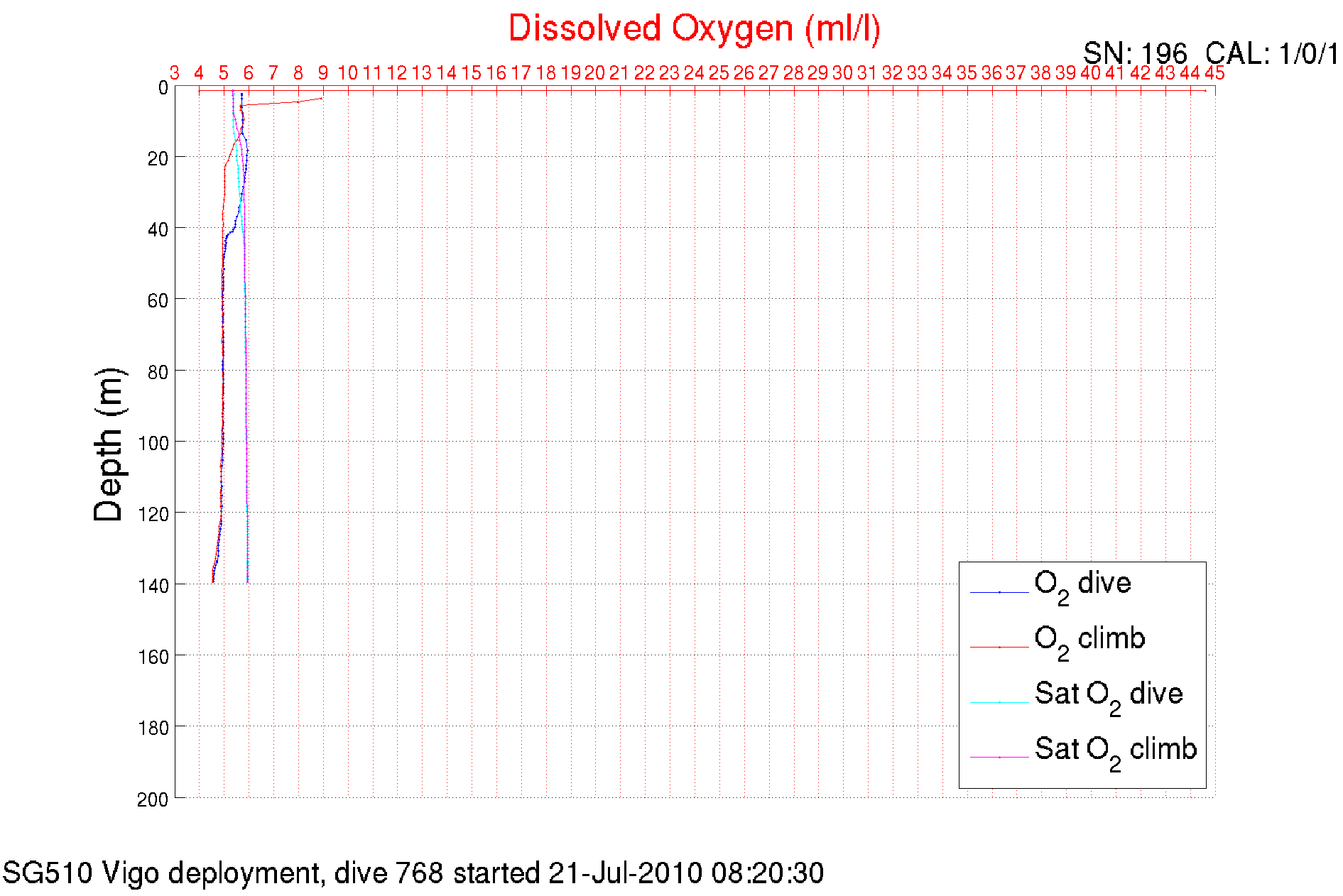Click the depth axis tick label 200

[153, 799]
